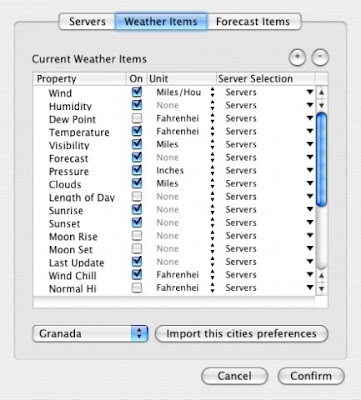Open the Wind unit Miles/Hou popup
The height and width of the screenshot is (400, 361).
pos(186,92)
